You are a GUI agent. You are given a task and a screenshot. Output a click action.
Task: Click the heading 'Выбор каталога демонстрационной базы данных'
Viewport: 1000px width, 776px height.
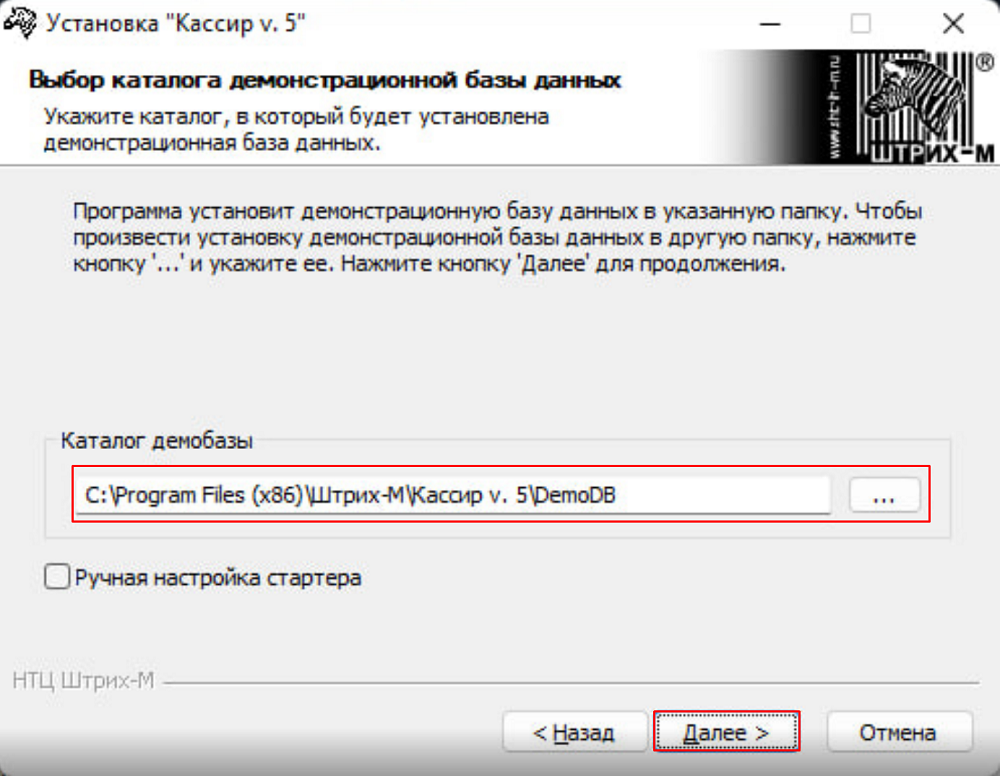click(325, 80)
